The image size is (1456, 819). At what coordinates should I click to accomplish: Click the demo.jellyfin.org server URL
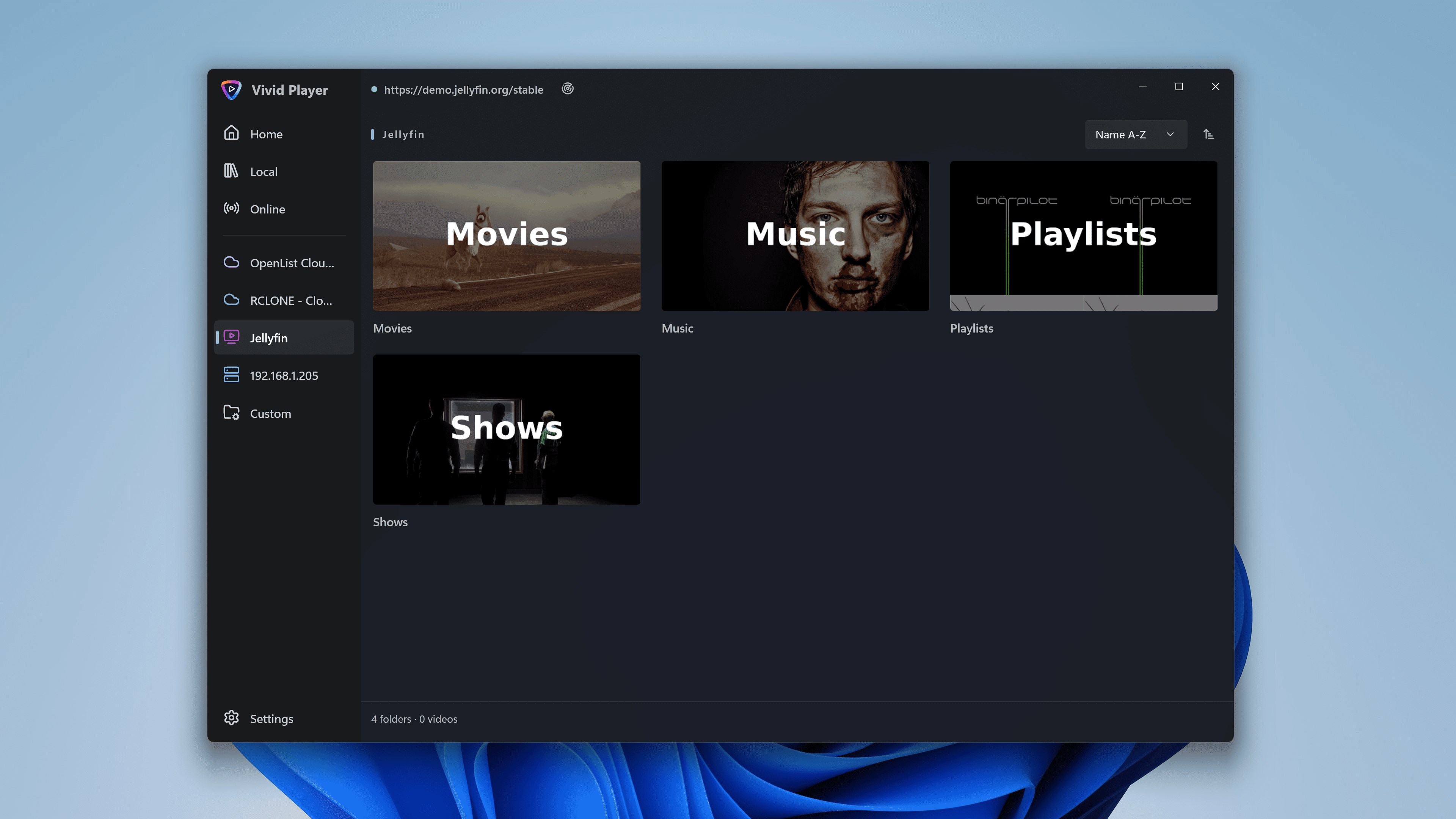tap(463, 90)
